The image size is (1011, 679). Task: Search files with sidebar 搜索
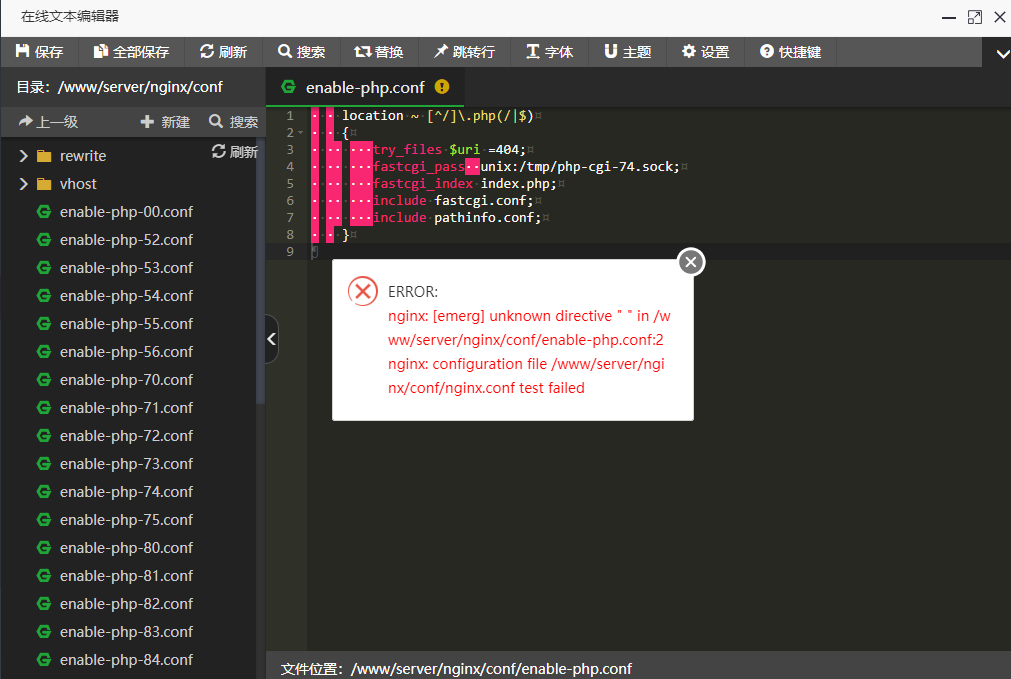click(233, 121)
